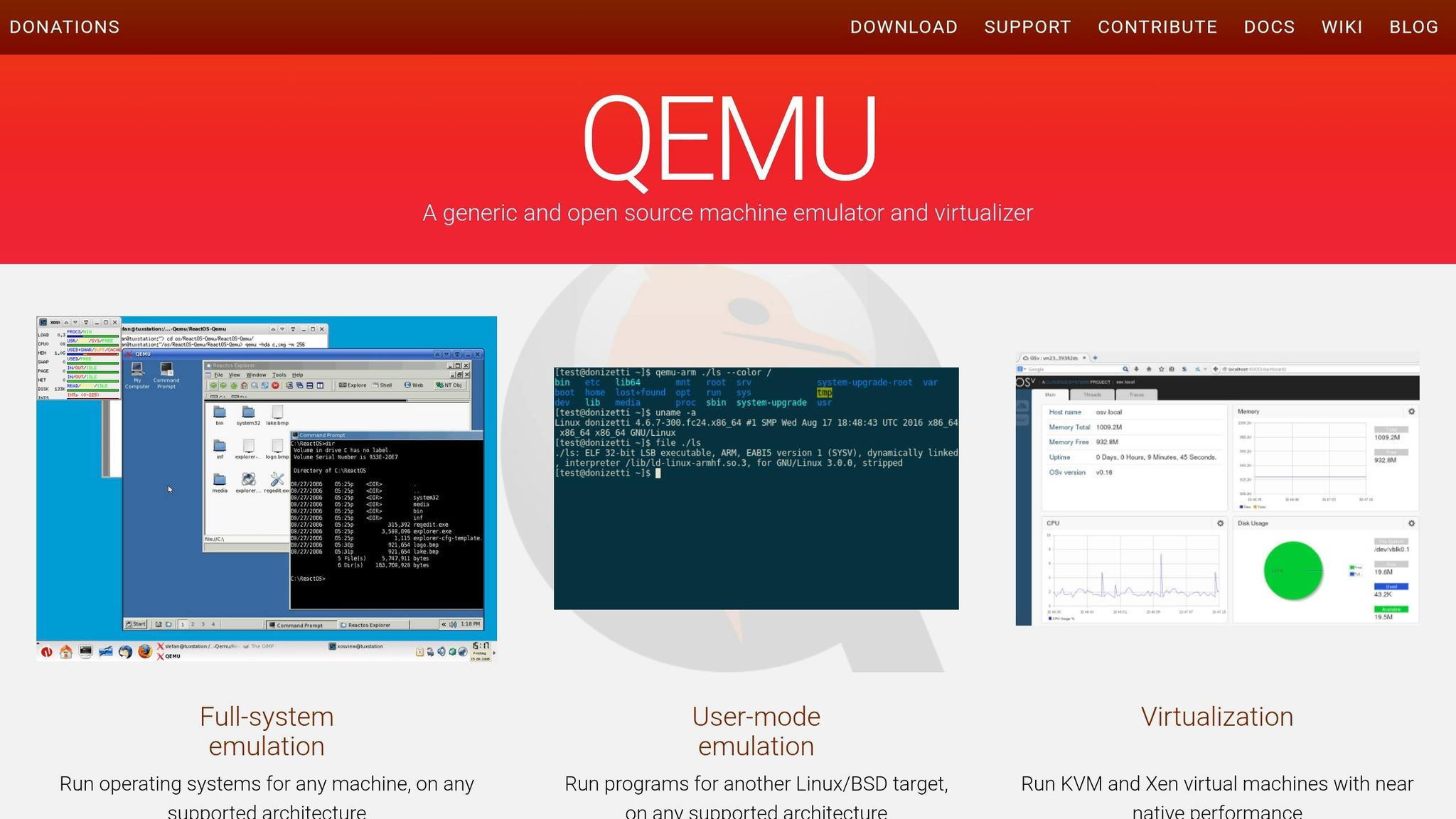Open the OSv dashboard virtualization screenshot
This screenshot has height=819, width=1456.
pos(1217,489)
